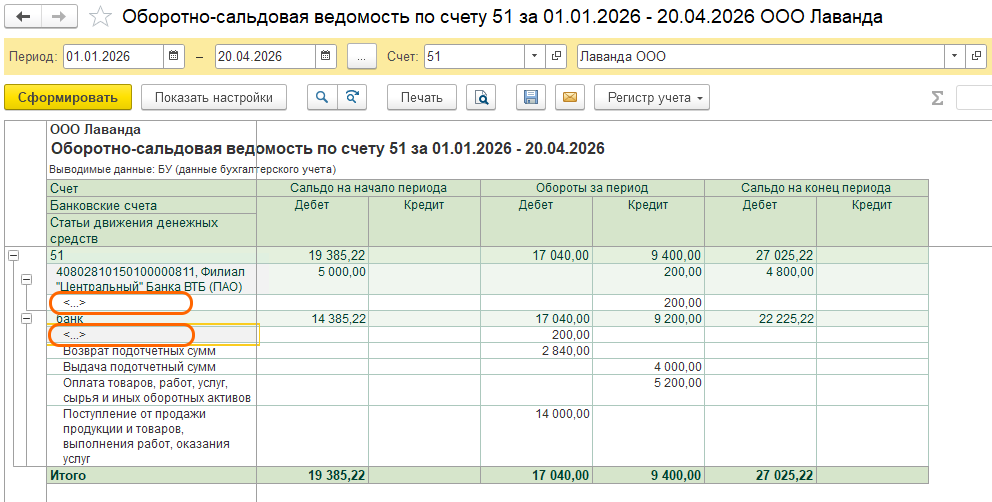This screenshot has height=502, width=992.
Task: Click the magnifier search icon button
Action: click(322, 97)
